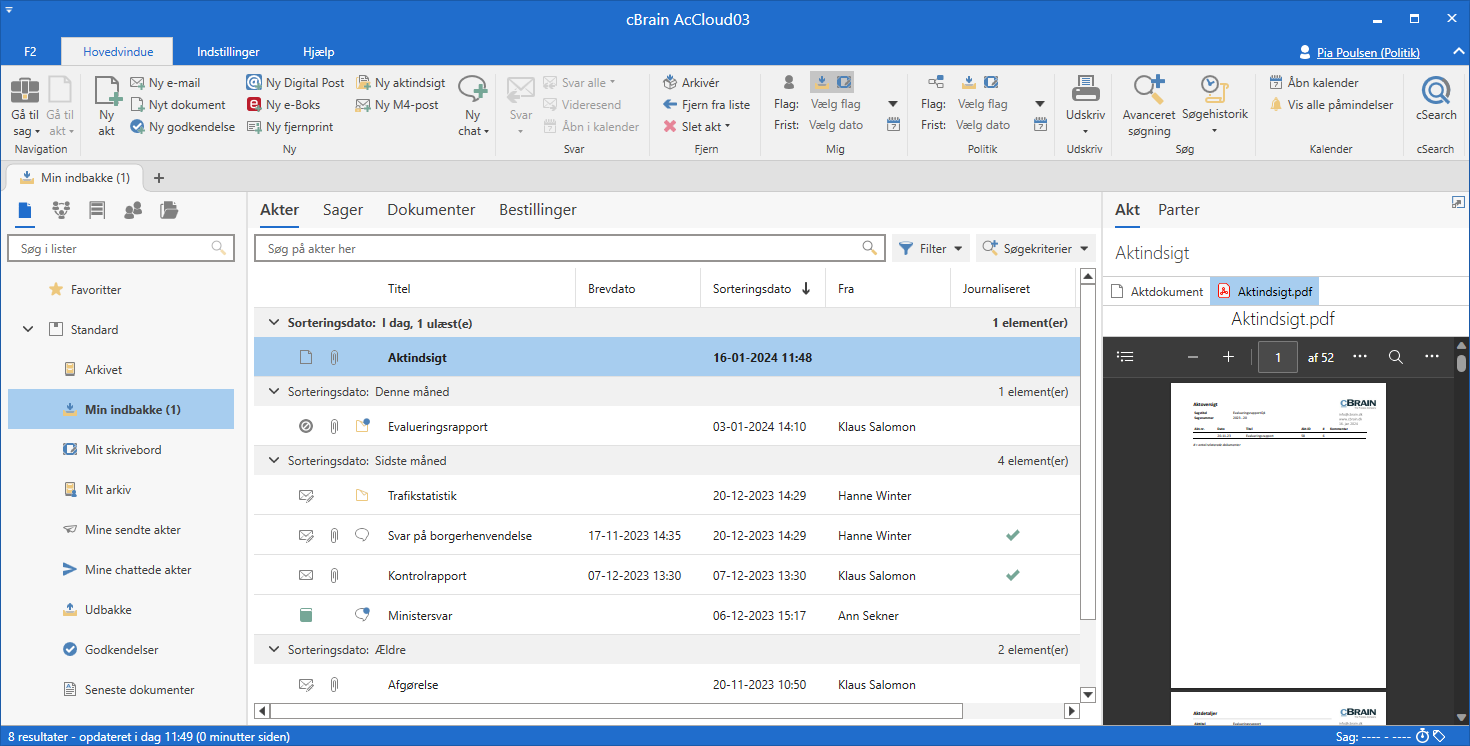Click Ny Digital Post in the ribbon
1470x746 pixels.
(296, 83)
